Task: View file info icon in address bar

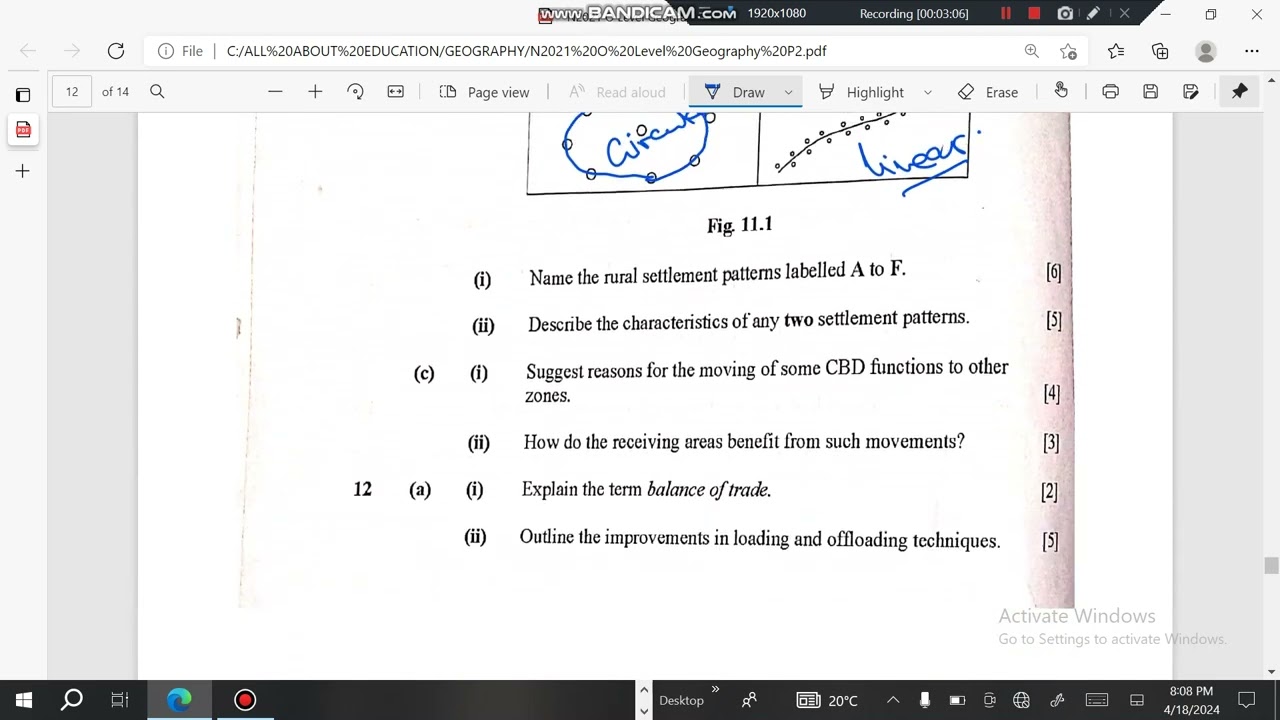Action: pyautogui.click(x=166, y=51)
